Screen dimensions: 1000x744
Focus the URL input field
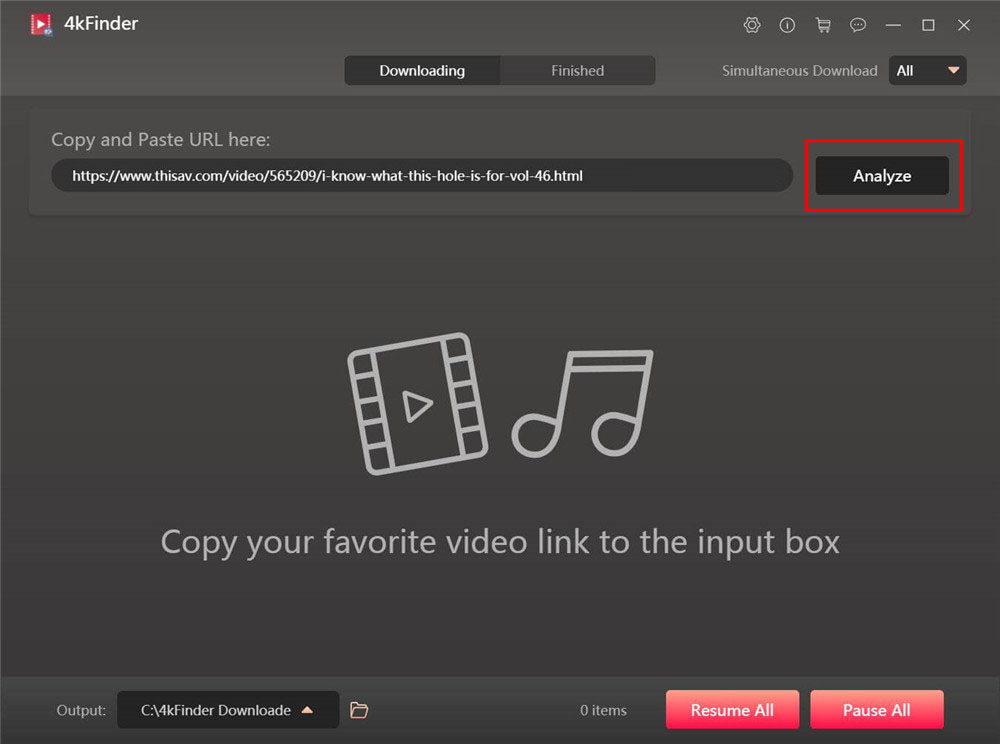(x=421, y=176)
